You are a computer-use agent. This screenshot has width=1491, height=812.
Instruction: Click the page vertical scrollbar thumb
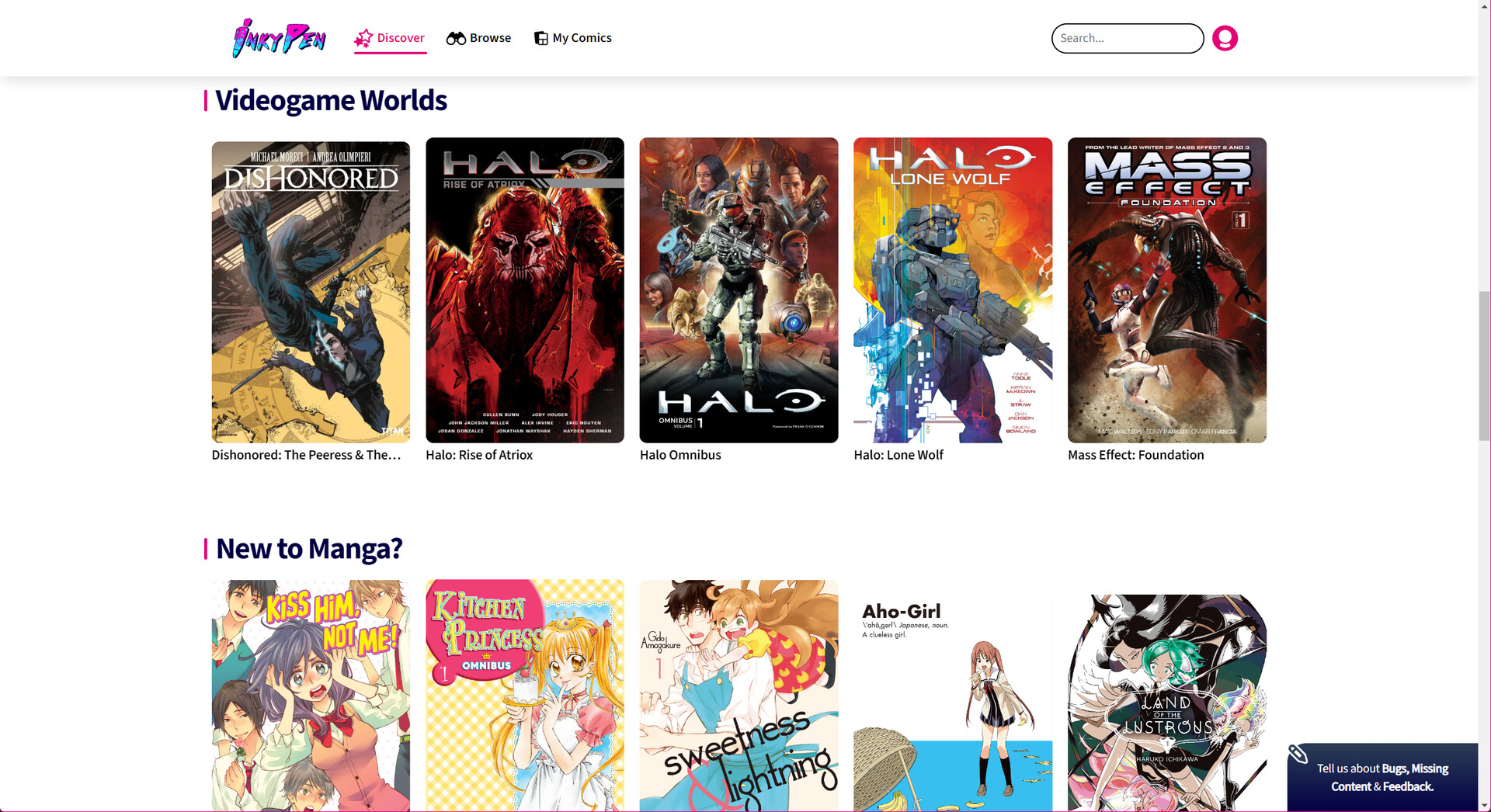[x=1484, y=366]
